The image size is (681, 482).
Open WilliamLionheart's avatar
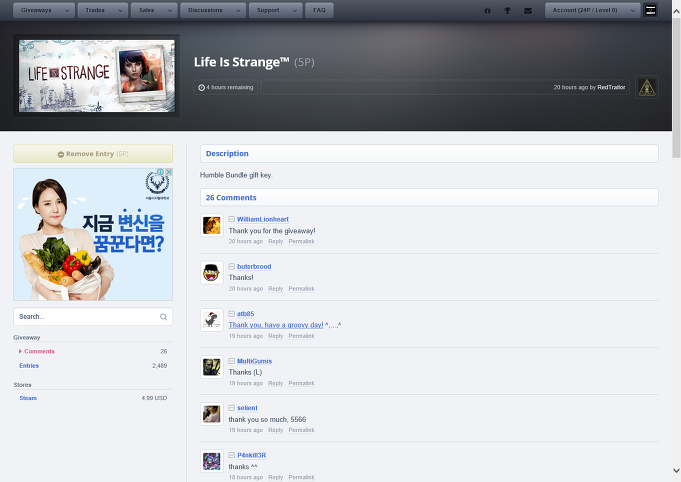point(212,225)
